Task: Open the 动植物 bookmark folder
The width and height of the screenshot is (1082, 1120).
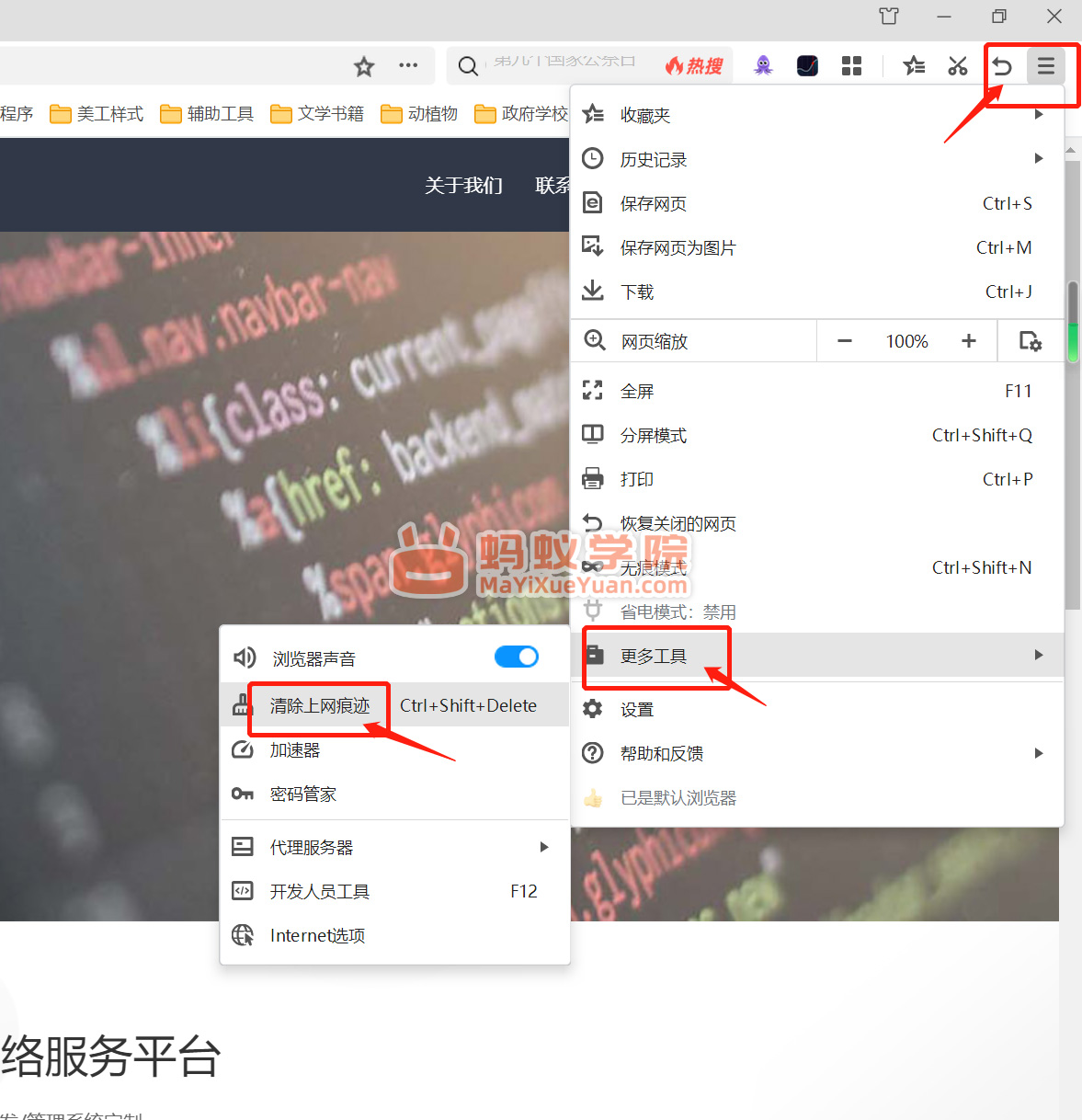Action: pyautogui.click(x=419, y=113)
